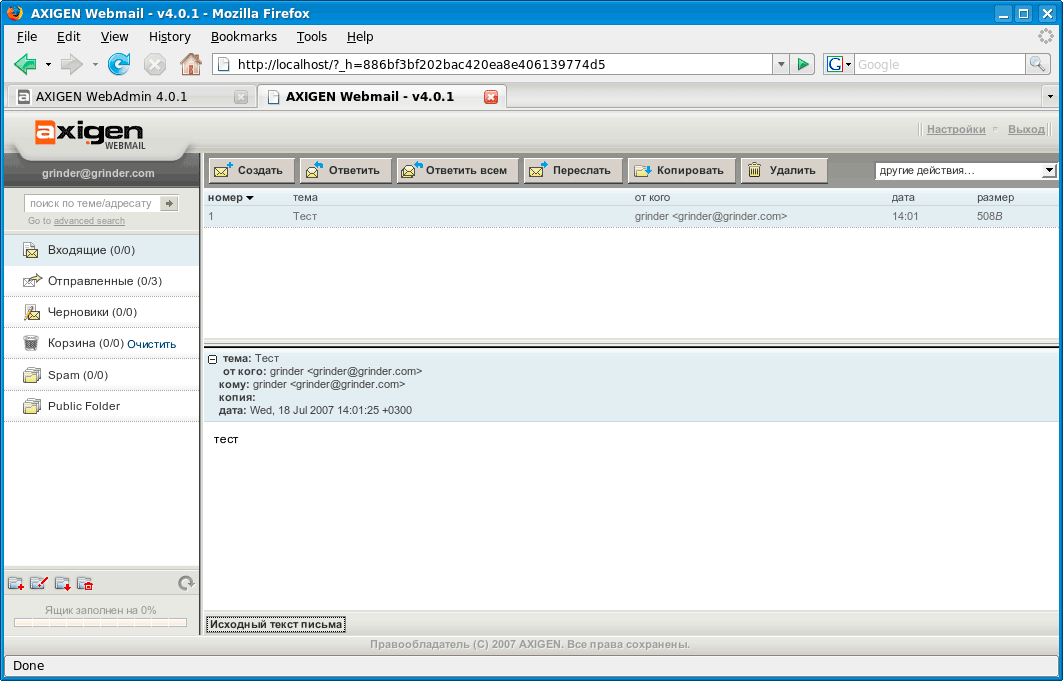Screen dimensions: 1063x681
Task: Close the AXIGEN Webmail tab with red X
Action: click(x=491, y=97)
